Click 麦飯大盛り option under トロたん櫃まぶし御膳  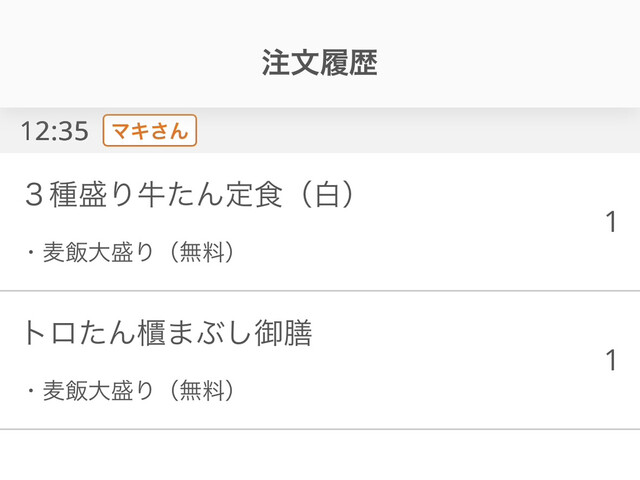(x=98, y=391)
